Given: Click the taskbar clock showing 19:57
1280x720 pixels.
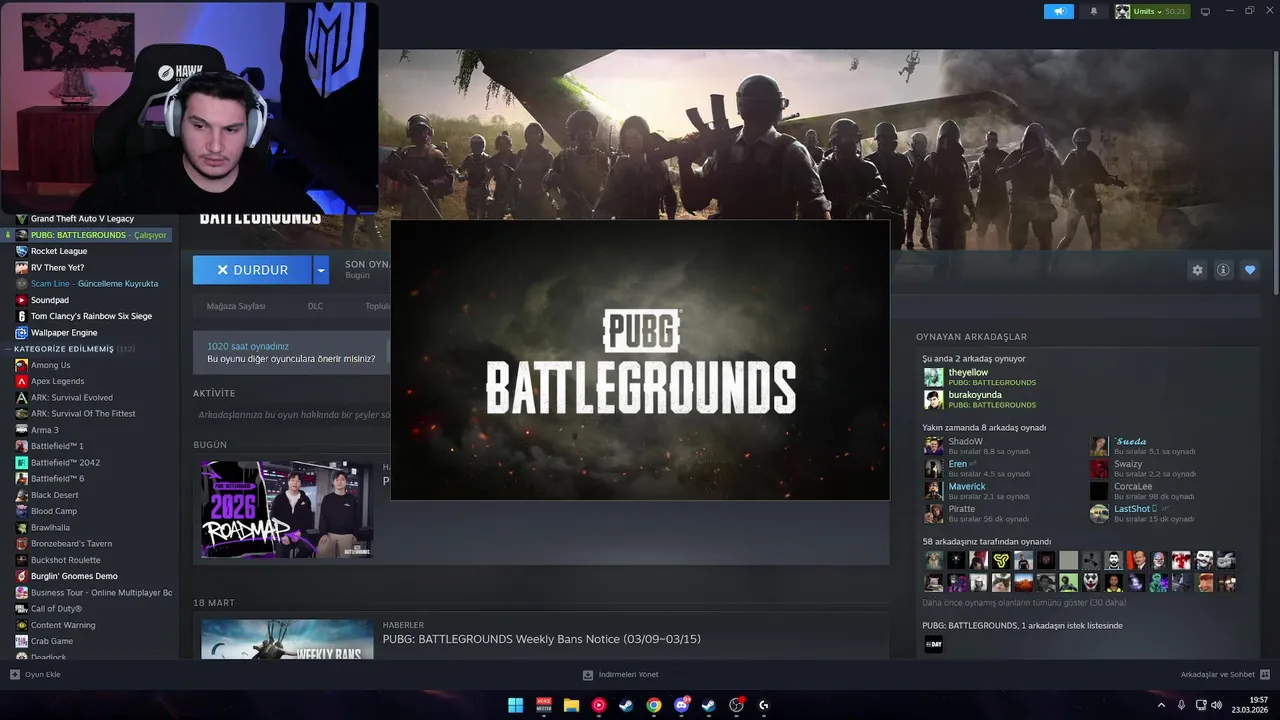Looking at the screenshot, I should (x=1251, y=705).
